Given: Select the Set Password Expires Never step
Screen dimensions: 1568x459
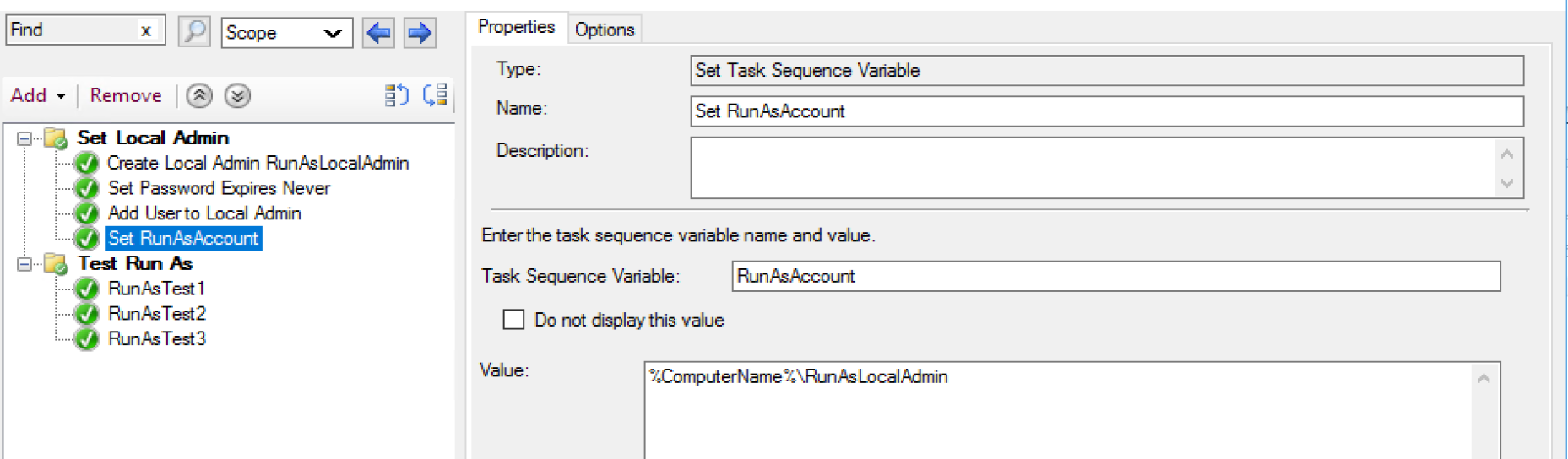Looking at the screenshot, I should pos(219,188).
